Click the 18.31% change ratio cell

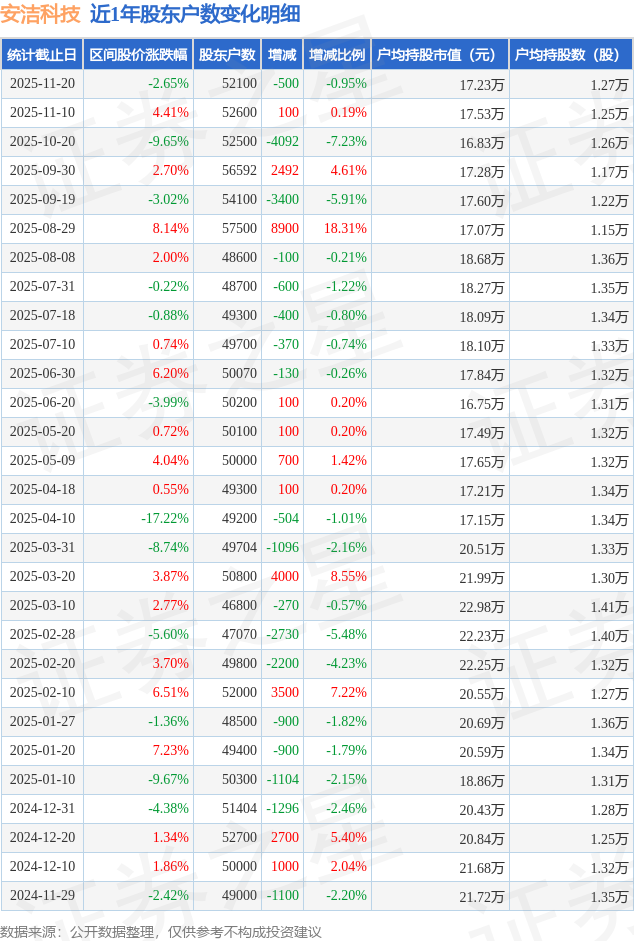point(345,229)
